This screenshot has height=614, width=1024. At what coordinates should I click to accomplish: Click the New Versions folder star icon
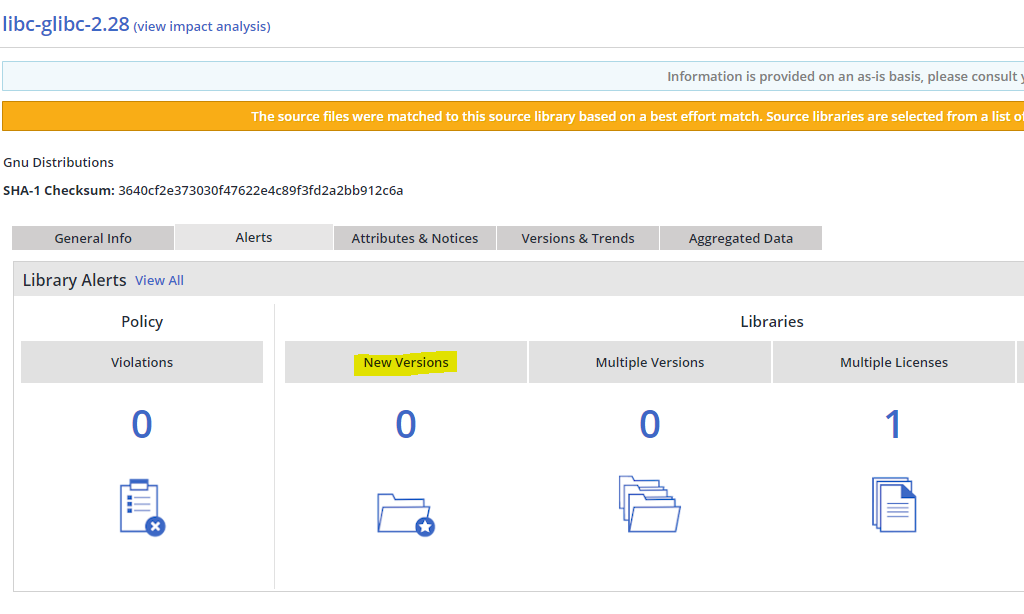point(405,513)
